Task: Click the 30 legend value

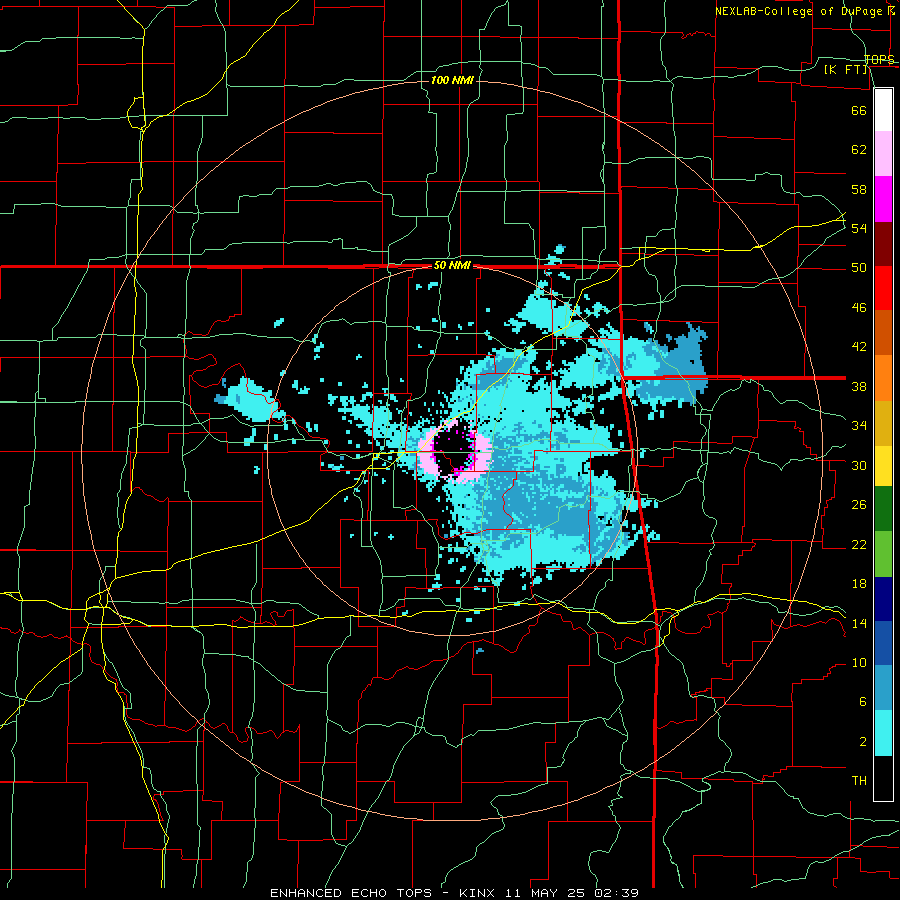Action: pyautogui.click(x=859, y=465)
